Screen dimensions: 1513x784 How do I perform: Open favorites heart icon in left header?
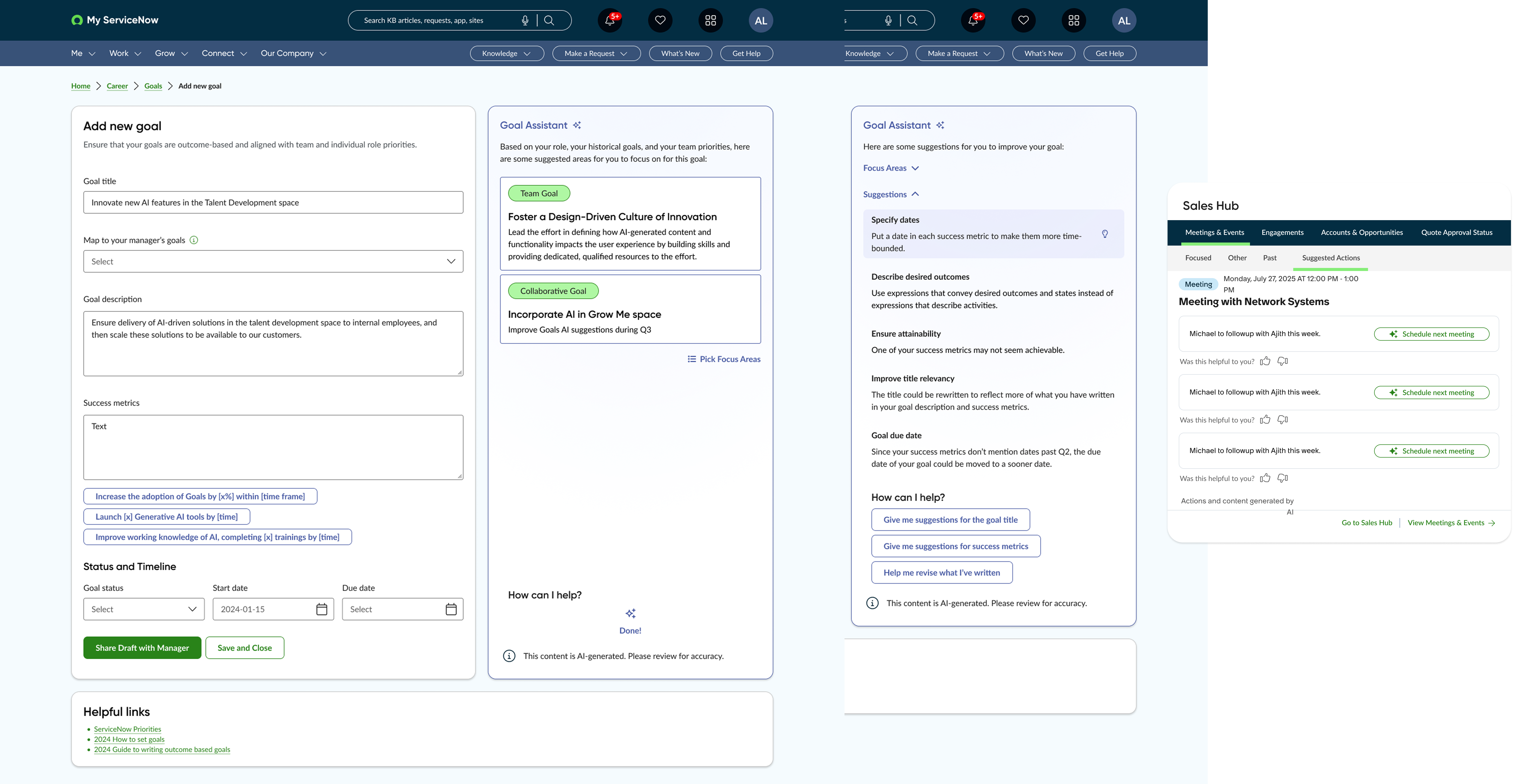click(660, 21)
